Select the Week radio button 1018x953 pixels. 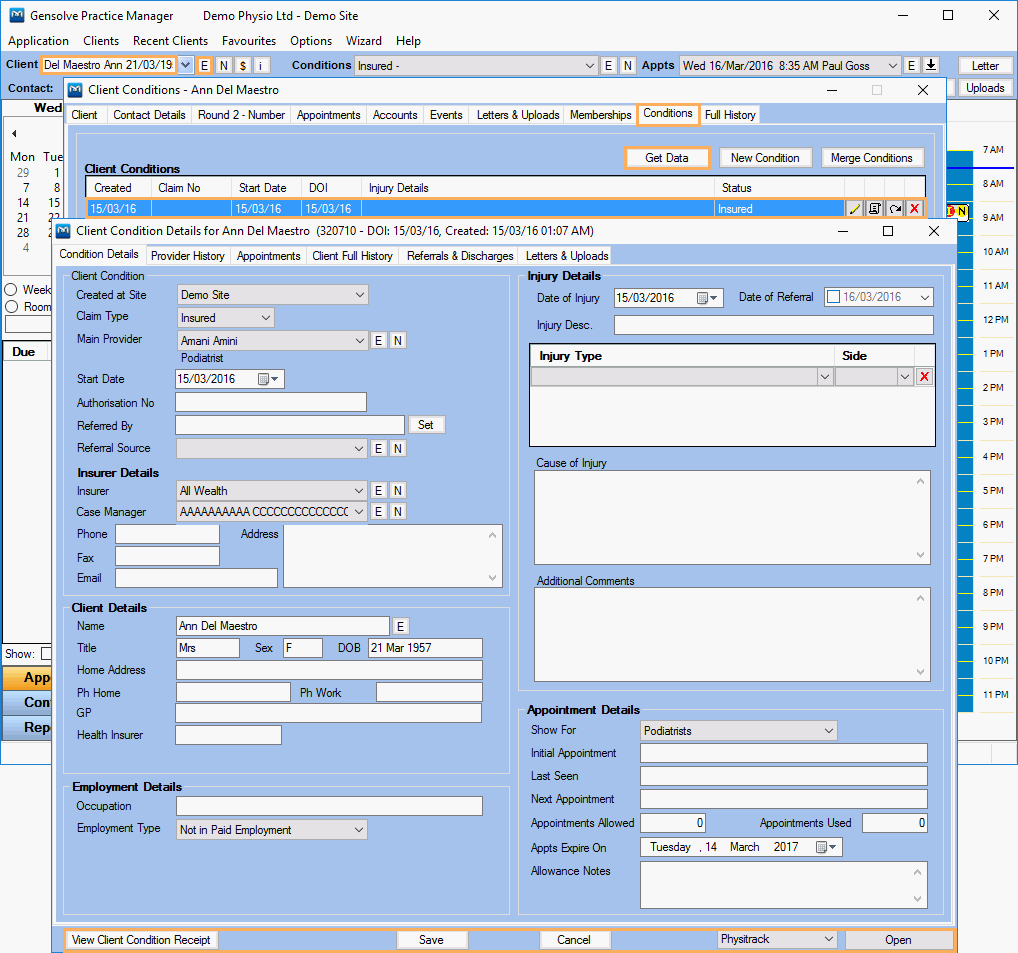[x=11, y=290]
